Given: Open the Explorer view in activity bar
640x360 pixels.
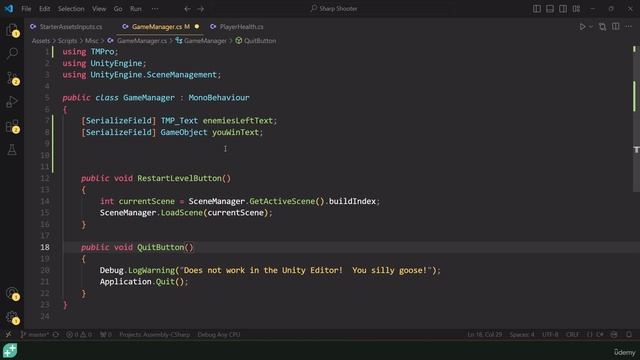Looking at the screenshot, I should tap(12, 30).
